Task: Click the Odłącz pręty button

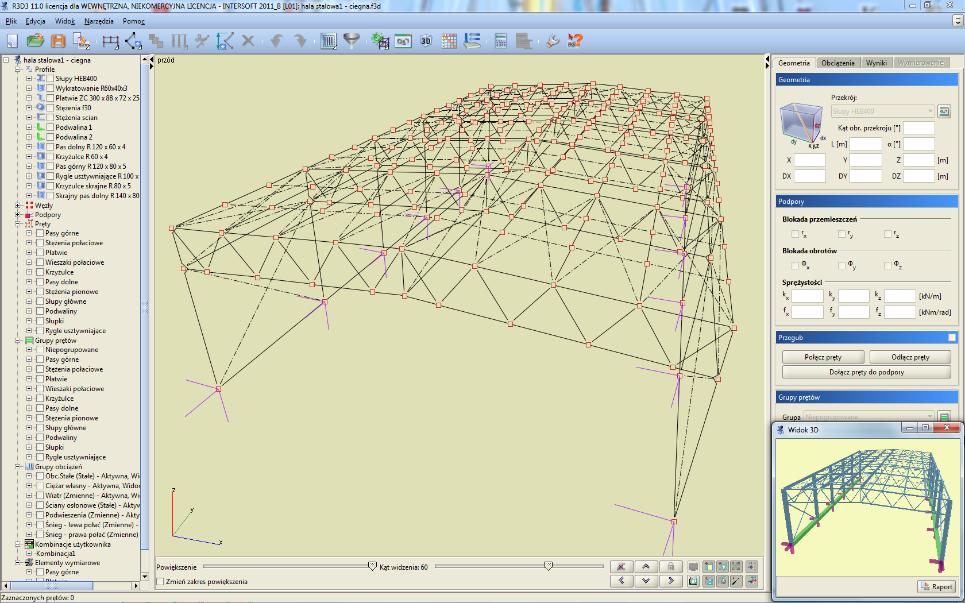Action: 910,357
